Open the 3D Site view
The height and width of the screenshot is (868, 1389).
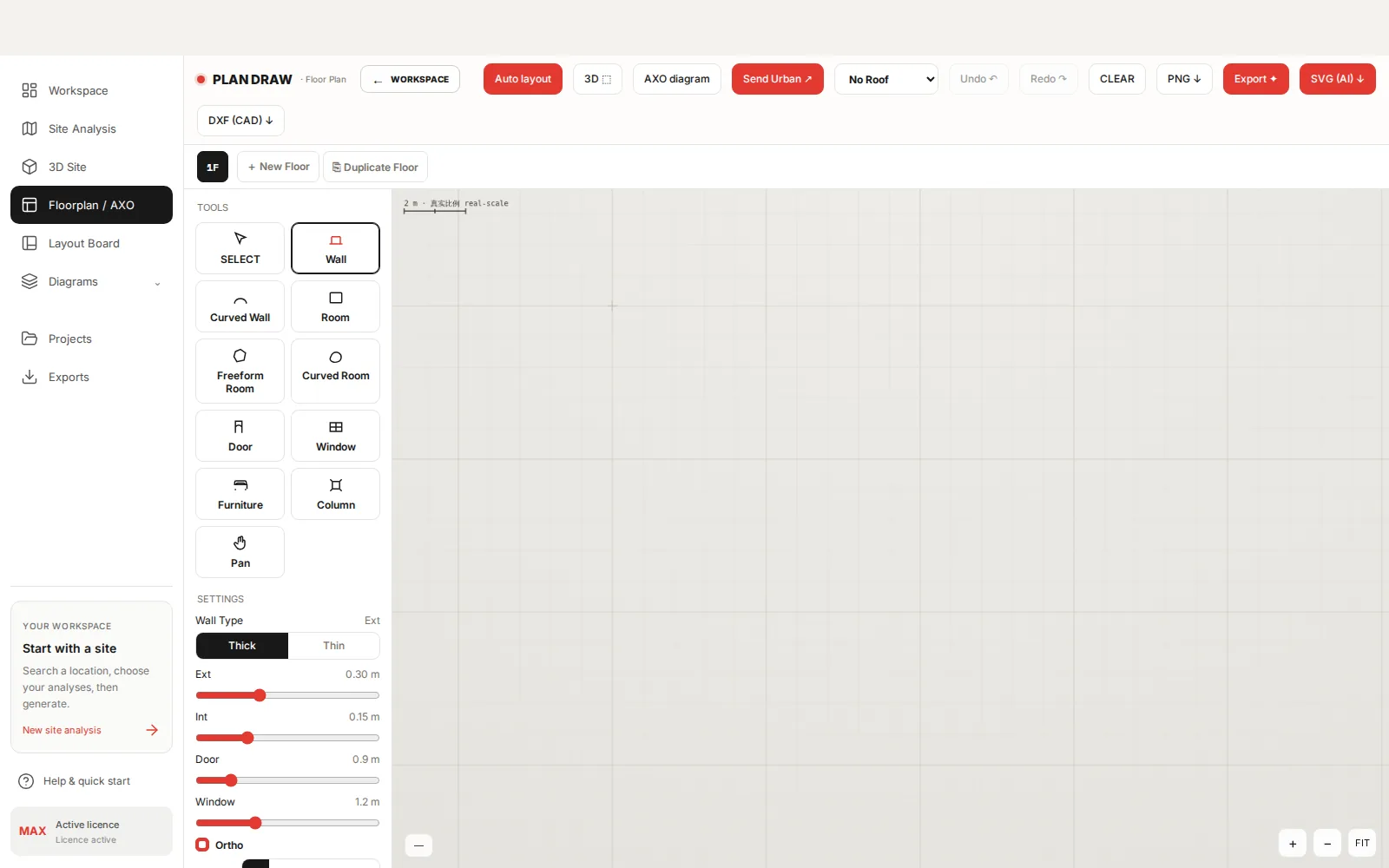tap(91, 167)
